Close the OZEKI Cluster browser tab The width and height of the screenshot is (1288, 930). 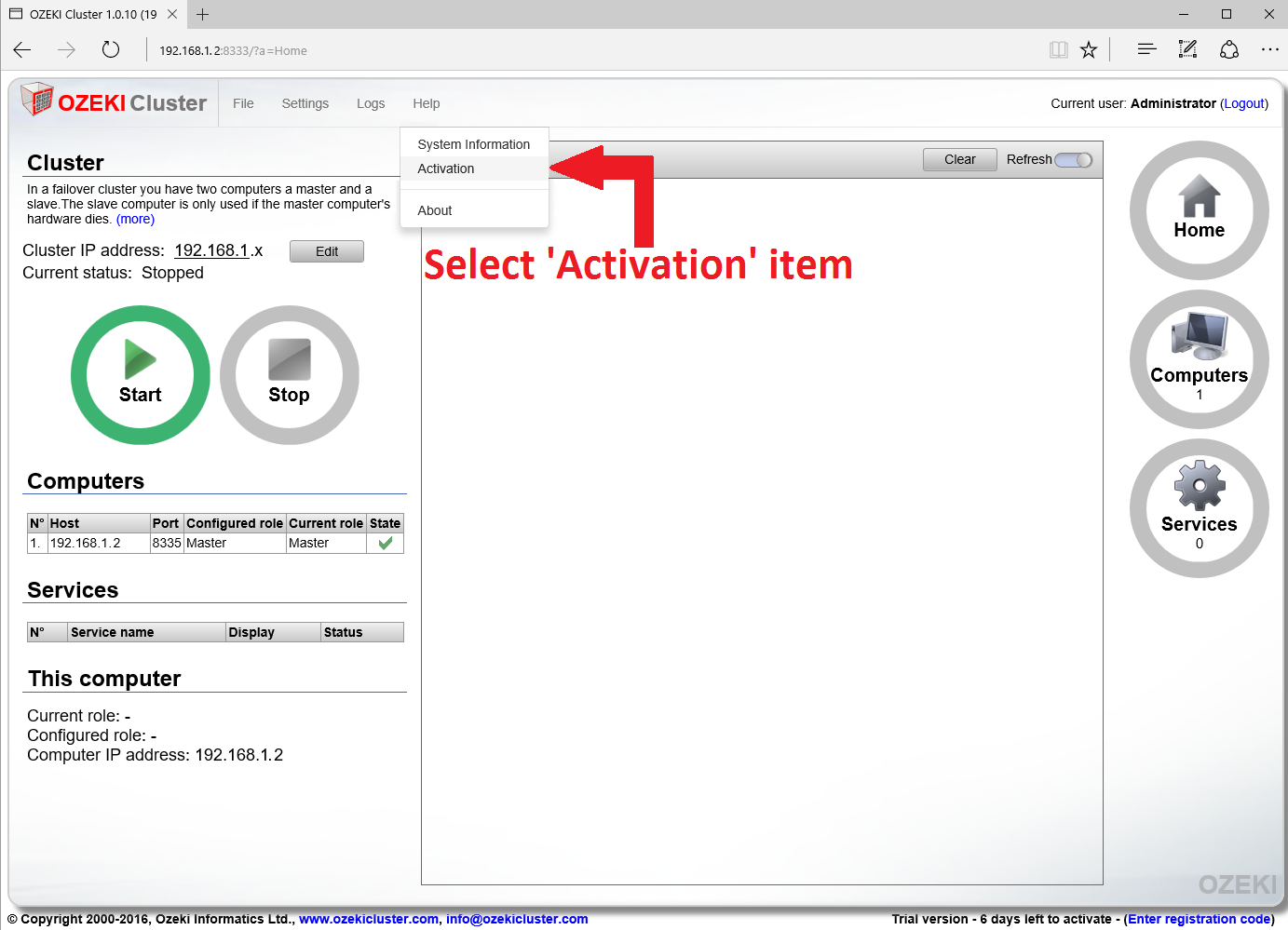tap(171, 14)
